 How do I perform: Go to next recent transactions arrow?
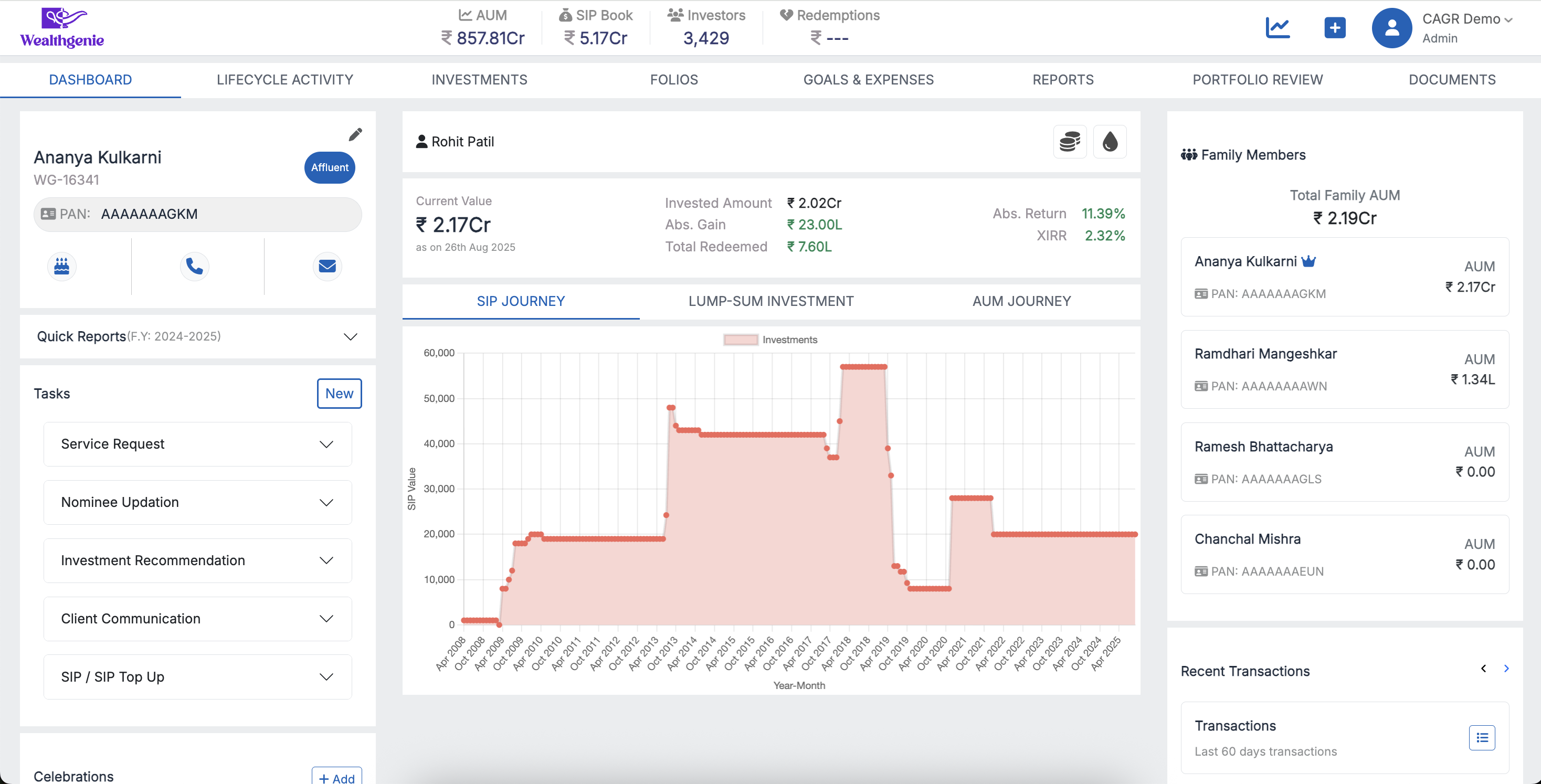[x=1506, y=669]
